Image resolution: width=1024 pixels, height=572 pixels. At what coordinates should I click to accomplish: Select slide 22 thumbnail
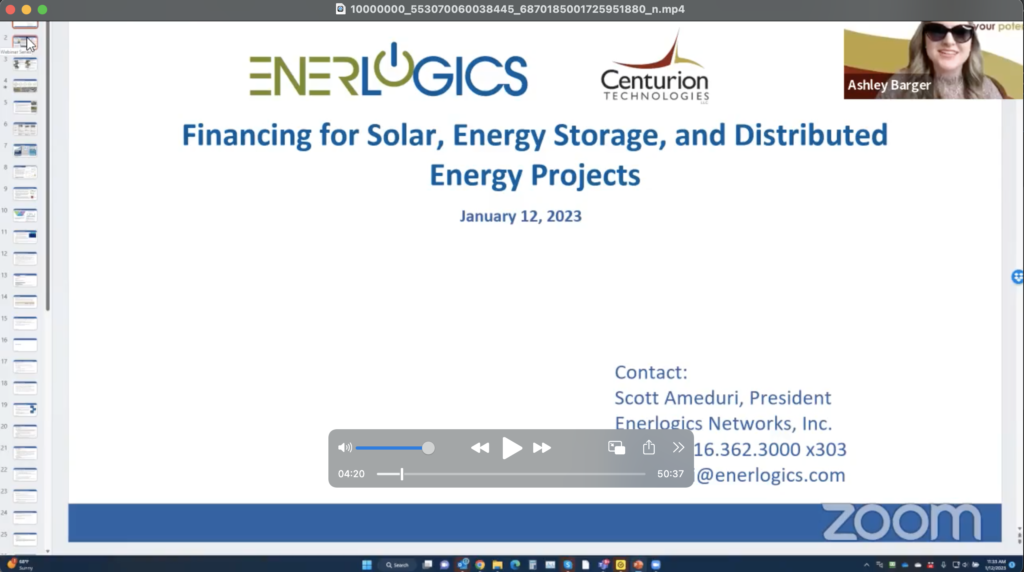25,473
